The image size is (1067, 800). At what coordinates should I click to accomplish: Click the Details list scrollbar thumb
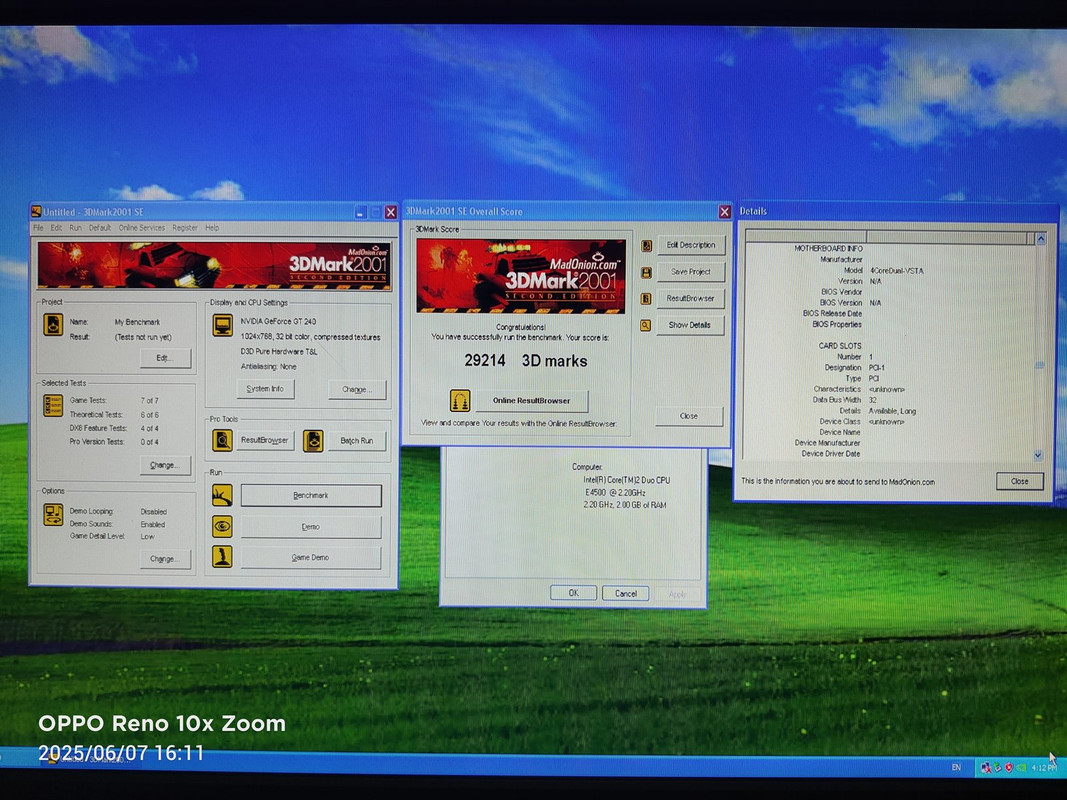(1040, 365)
